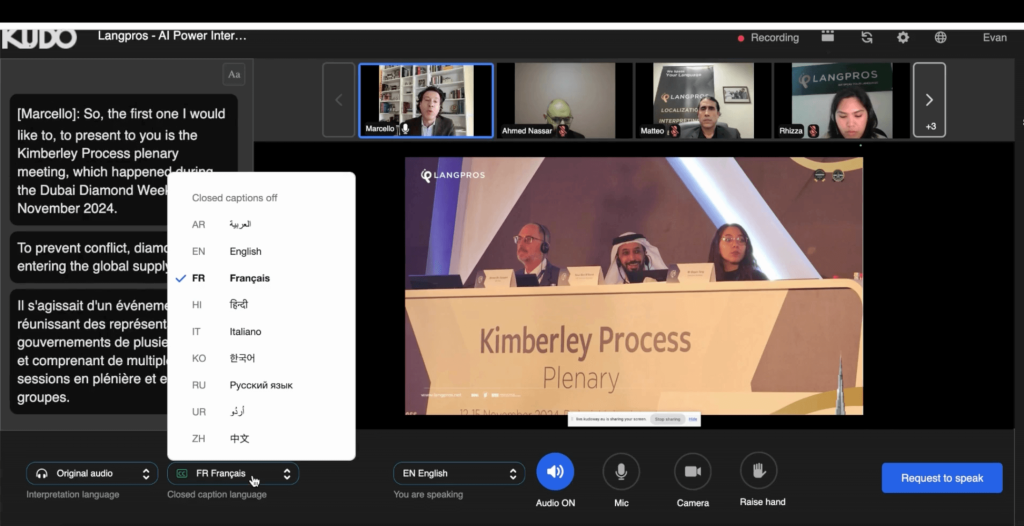The width and height of the screenshot is (1024, 526).
Task: Click the shared Kimberley Process presentation
Action: (x=633, y=286)
